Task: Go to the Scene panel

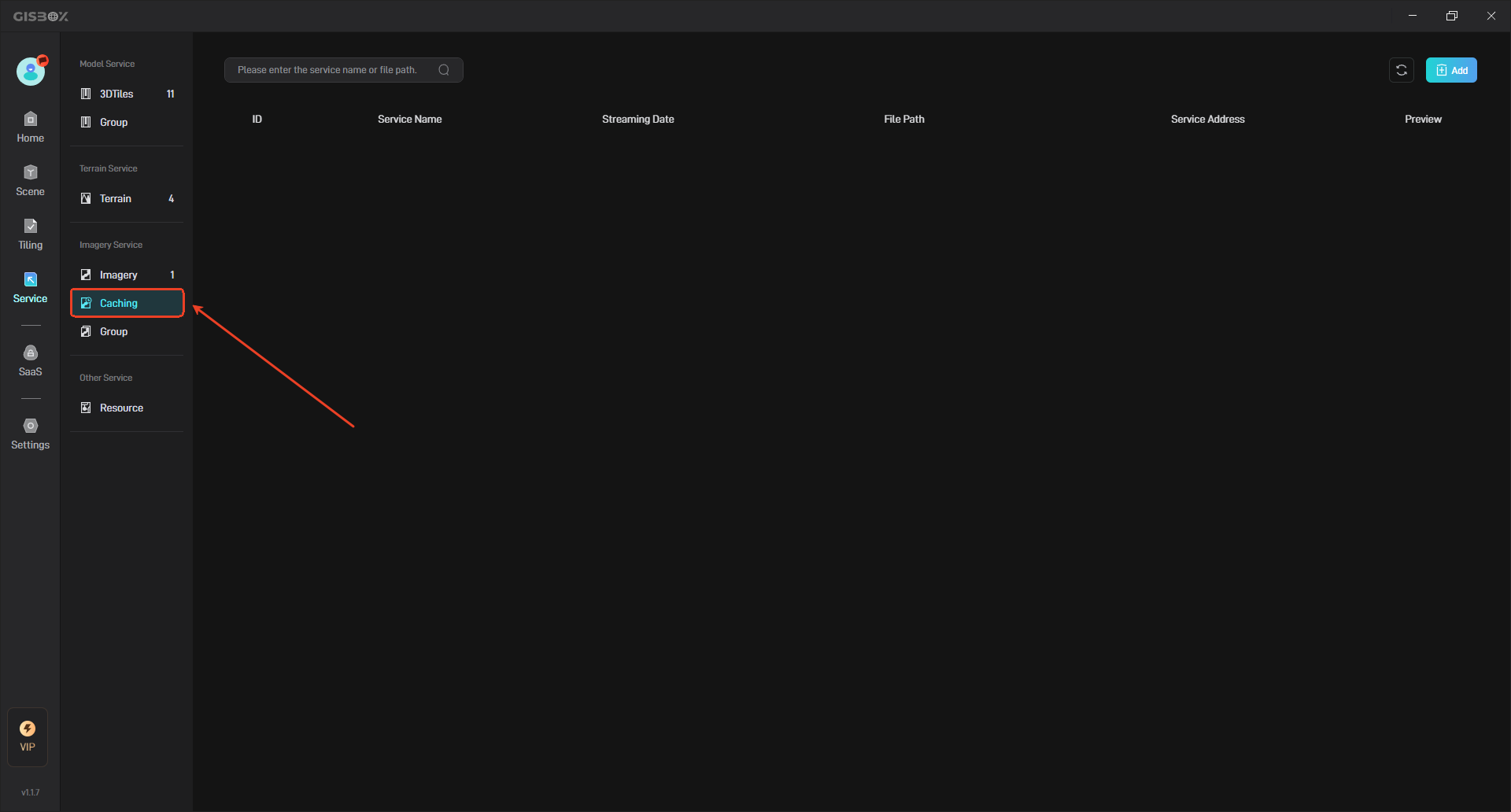Action: [30, 181]
